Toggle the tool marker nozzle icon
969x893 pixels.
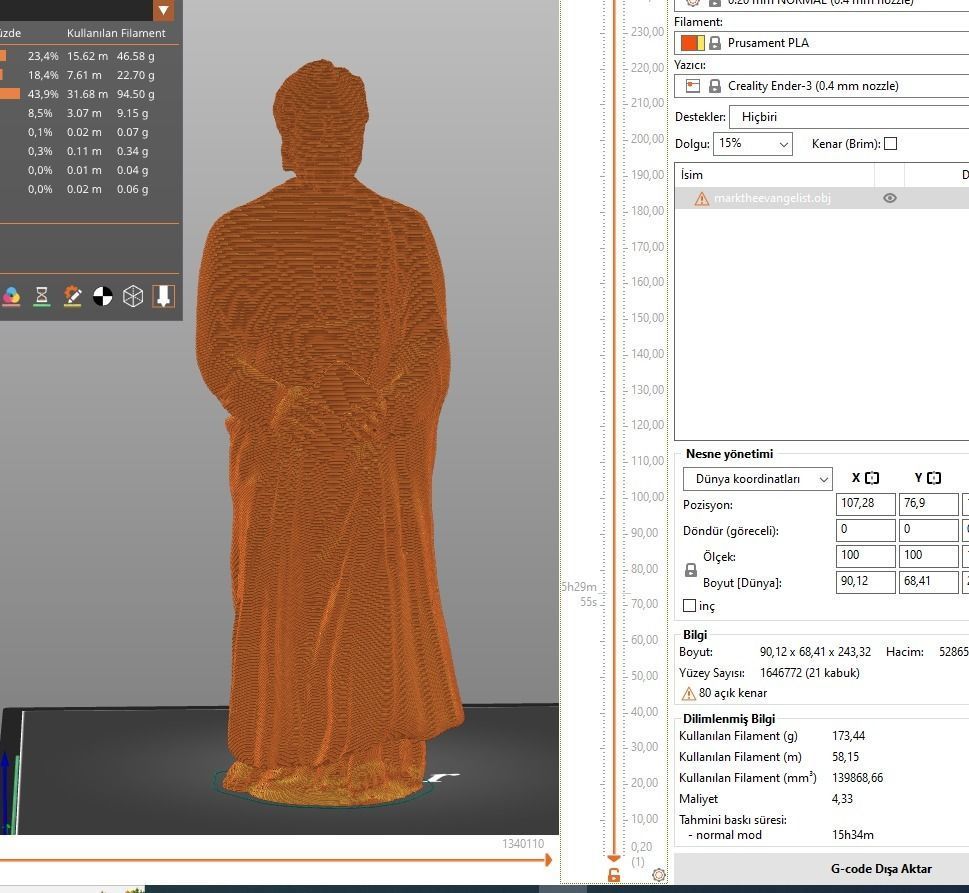pos(163,297)
